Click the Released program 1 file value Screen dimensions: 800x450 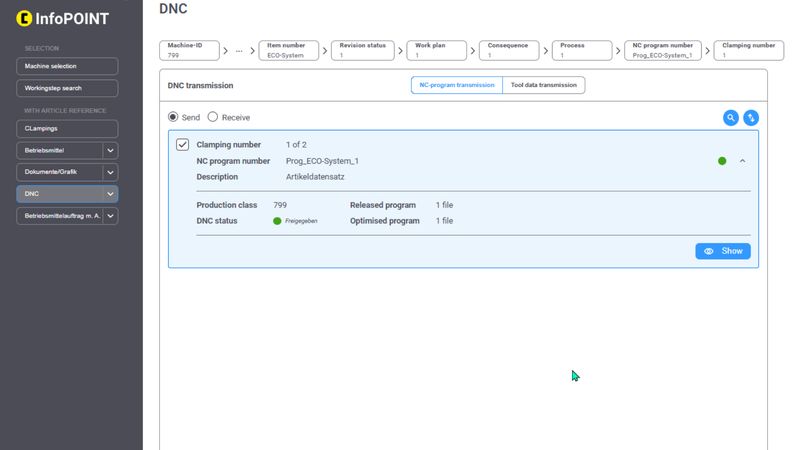[x=444, y=205]
